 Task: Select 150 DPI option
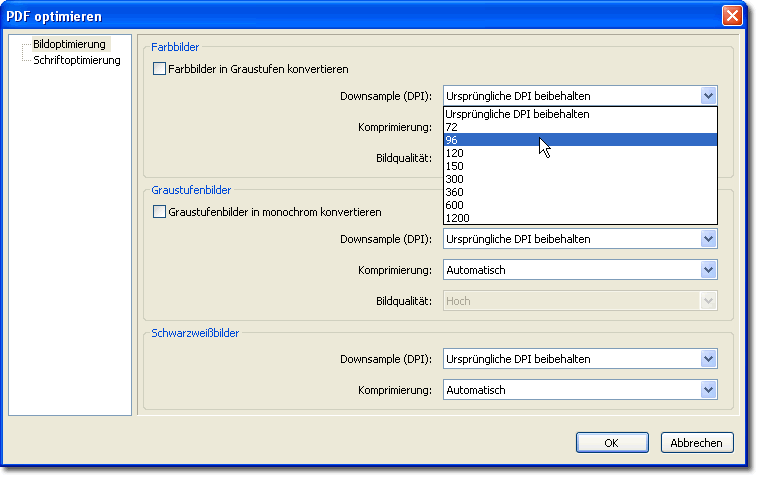coord(580,166)
